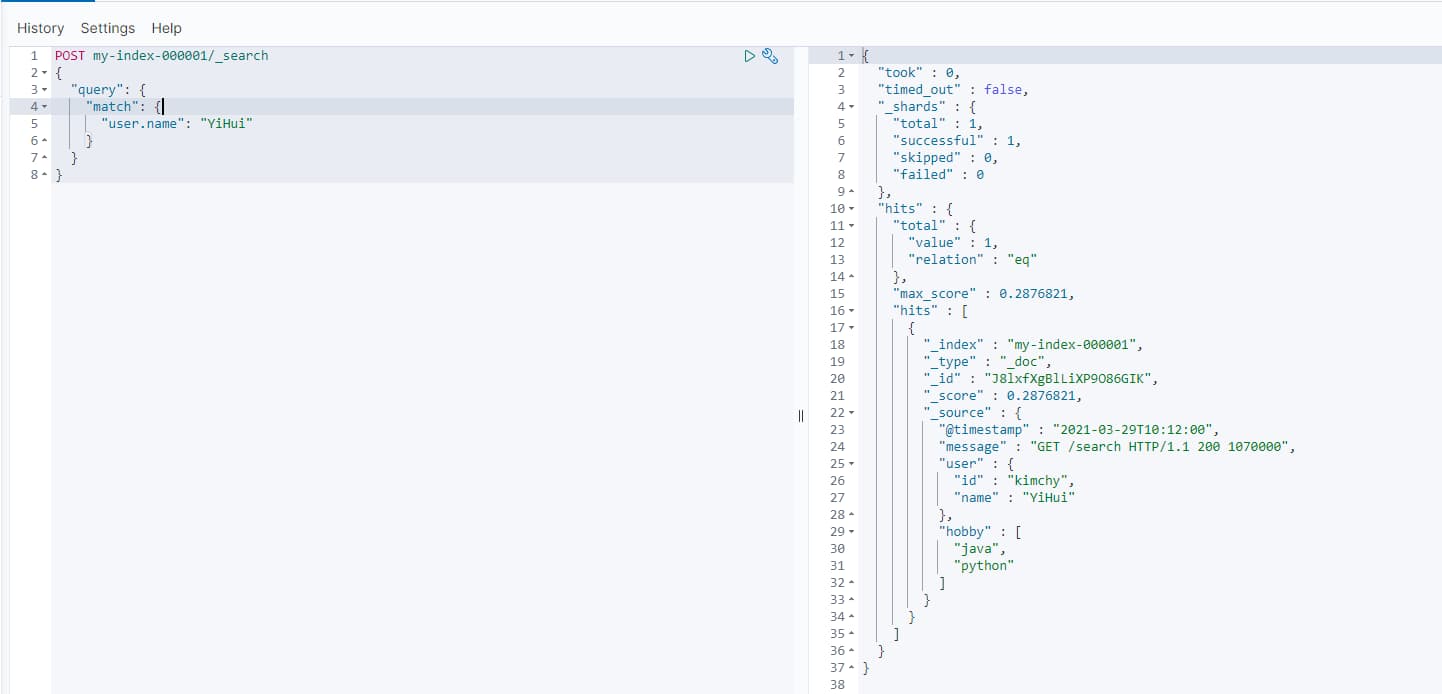Open the Settings menu item

pyautogui.click(x=107, y=28)
